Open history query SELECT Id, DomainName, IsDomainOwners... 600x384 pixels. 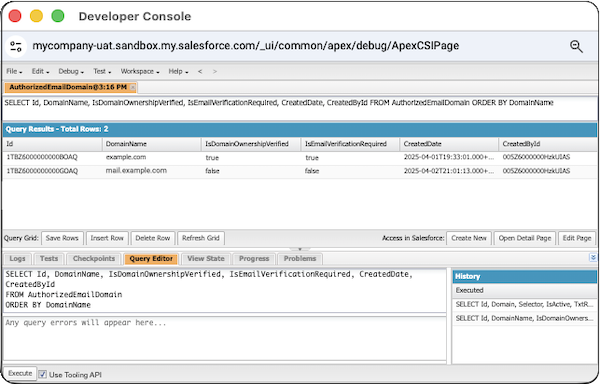pos(524,318)
